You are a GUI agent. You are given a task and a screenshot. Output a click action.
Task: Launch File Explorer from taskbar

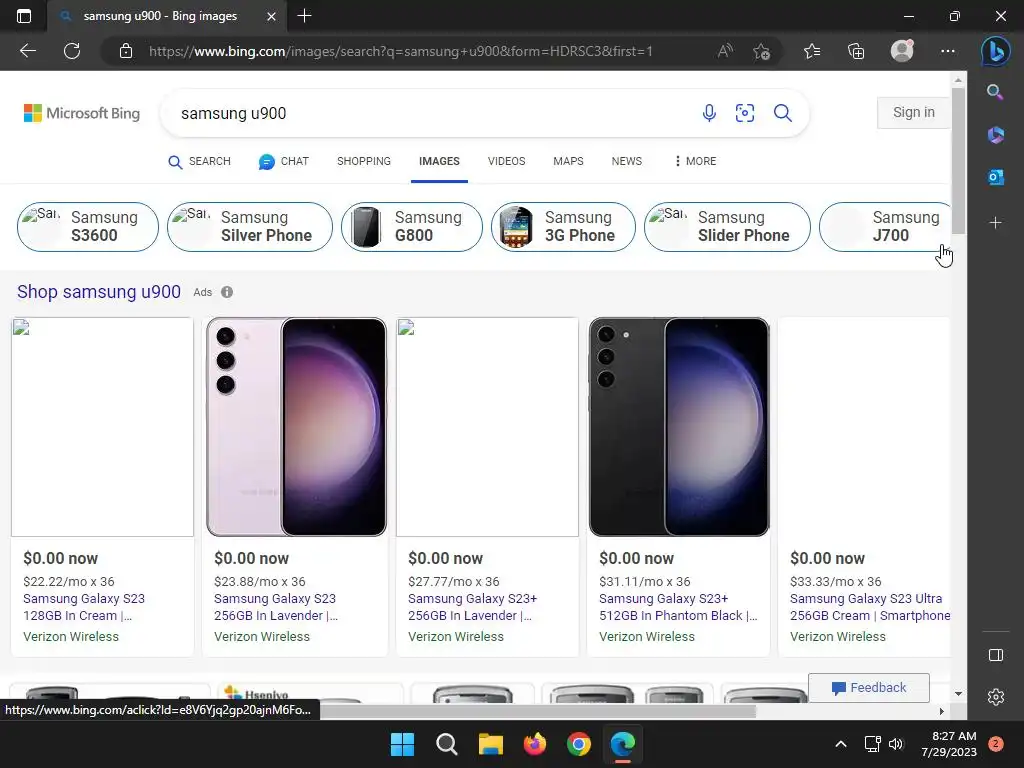[x=490, y=744]
